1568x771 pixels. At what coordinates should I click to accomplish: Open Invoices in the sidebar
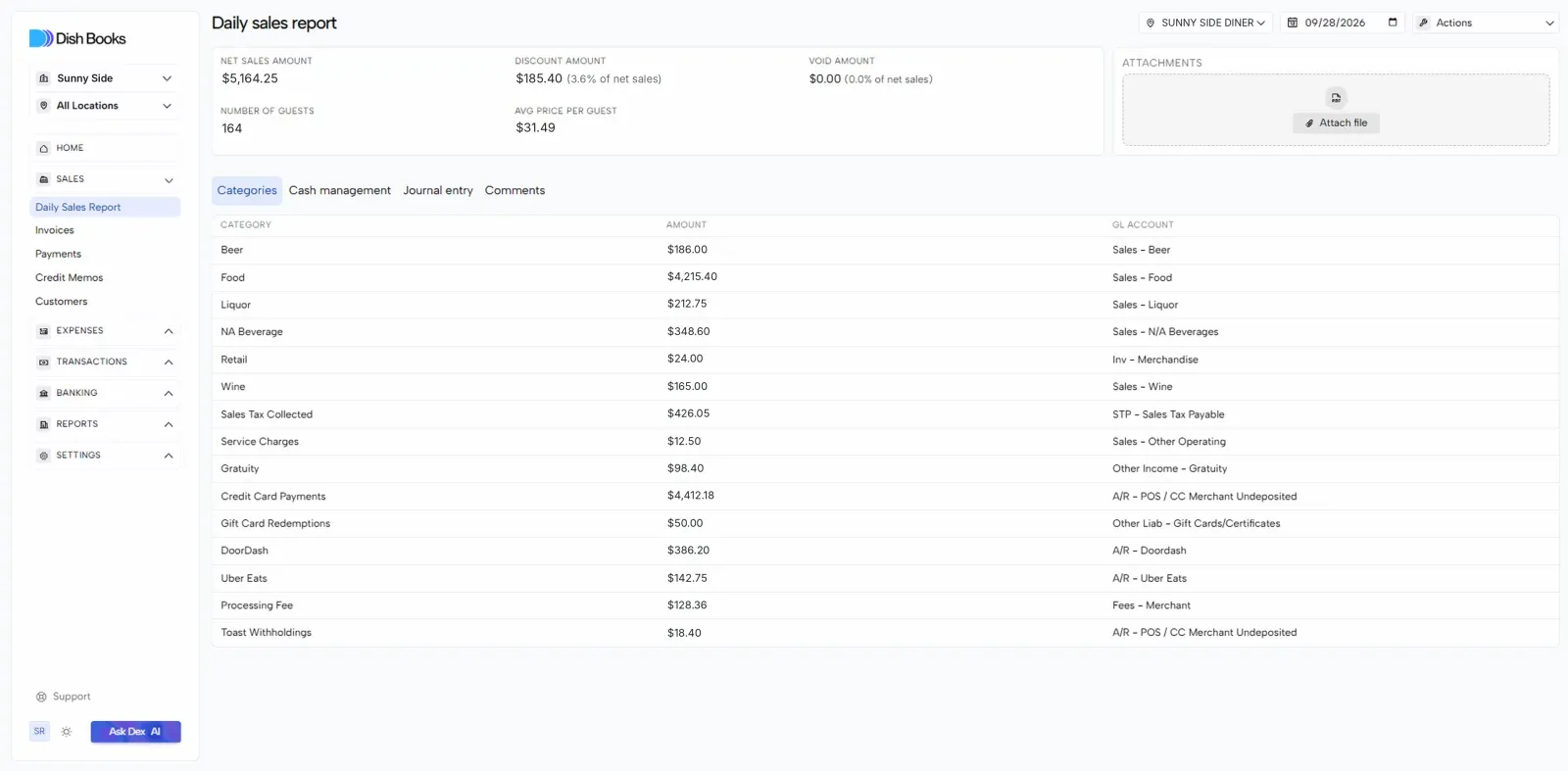[x=55, y=231]
